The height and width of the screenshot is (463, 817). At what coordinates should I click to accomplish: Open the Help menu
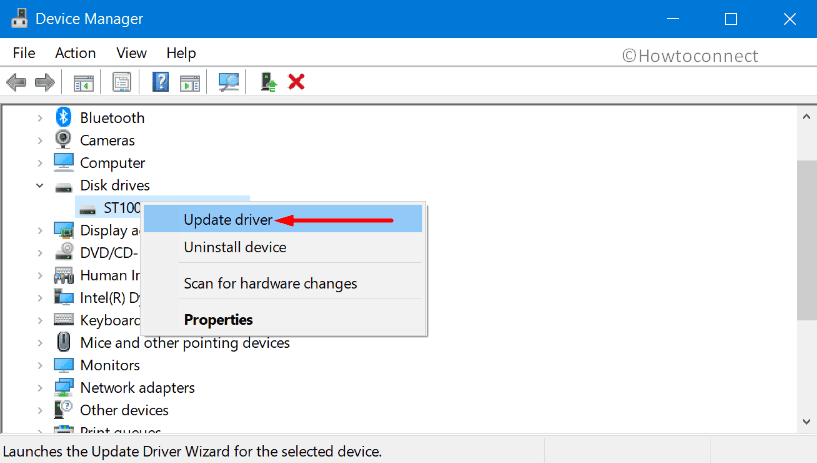[x=181, y=53]
